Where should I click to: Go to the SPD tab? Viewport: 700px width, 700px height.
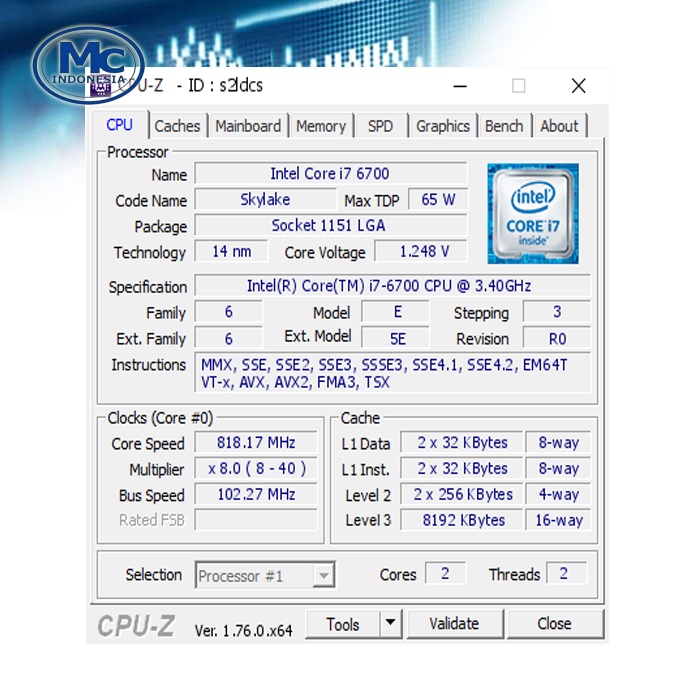pyautogui.click(x=380, y=126)
